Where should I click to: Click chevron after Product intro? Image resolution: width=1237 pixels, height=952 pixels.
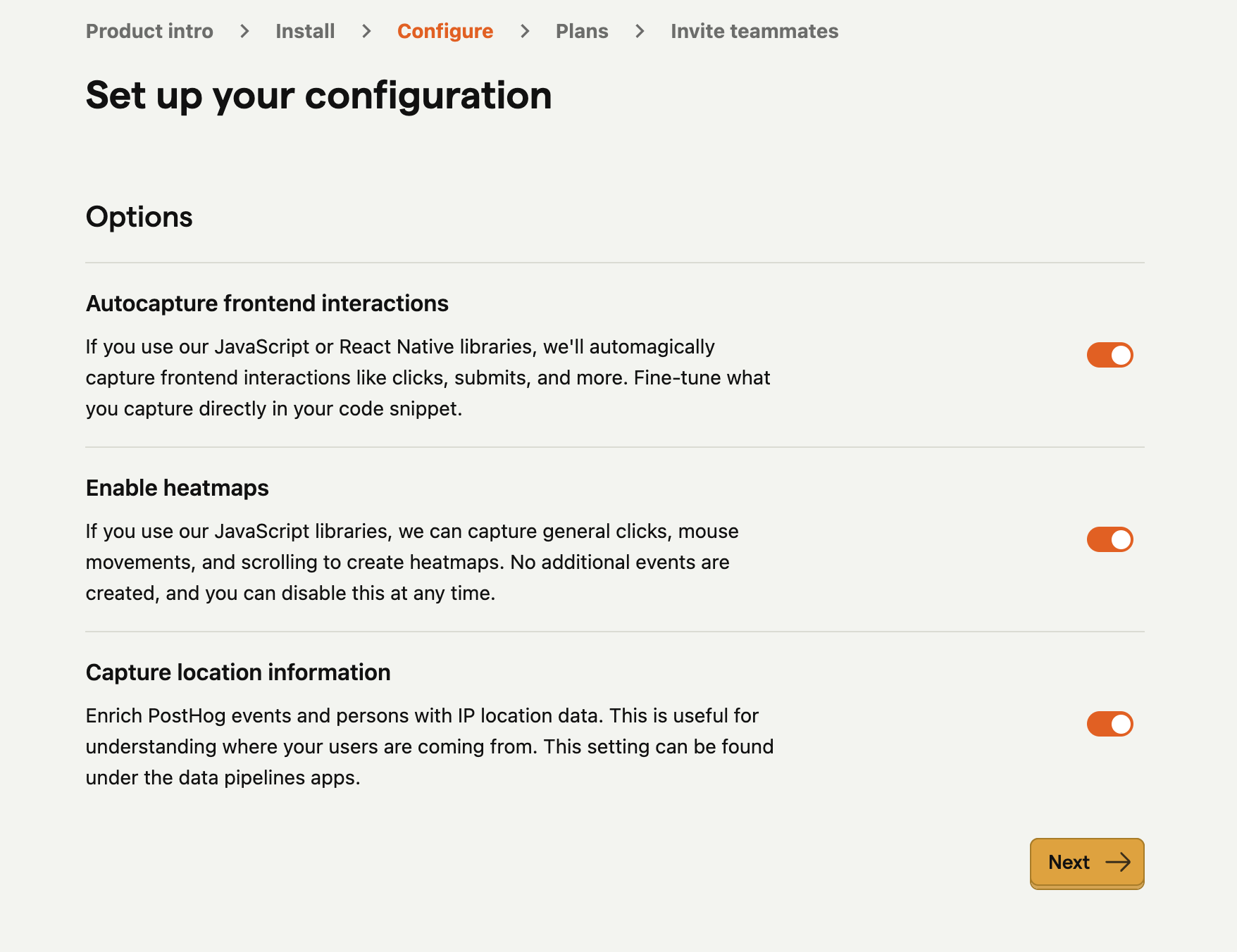pyautogui.click(x=244, y=31)
